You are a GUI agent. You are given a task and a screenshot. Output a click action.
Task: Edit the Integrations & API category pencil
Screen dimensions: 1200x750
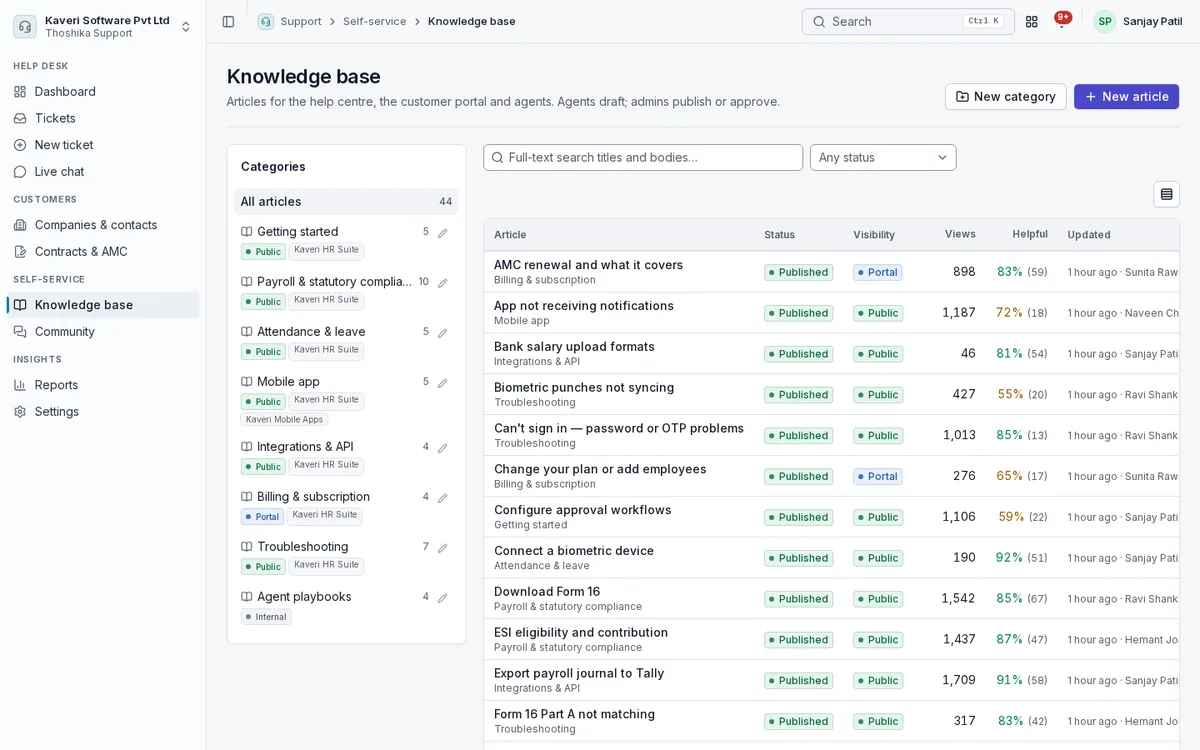pos(442,448)
